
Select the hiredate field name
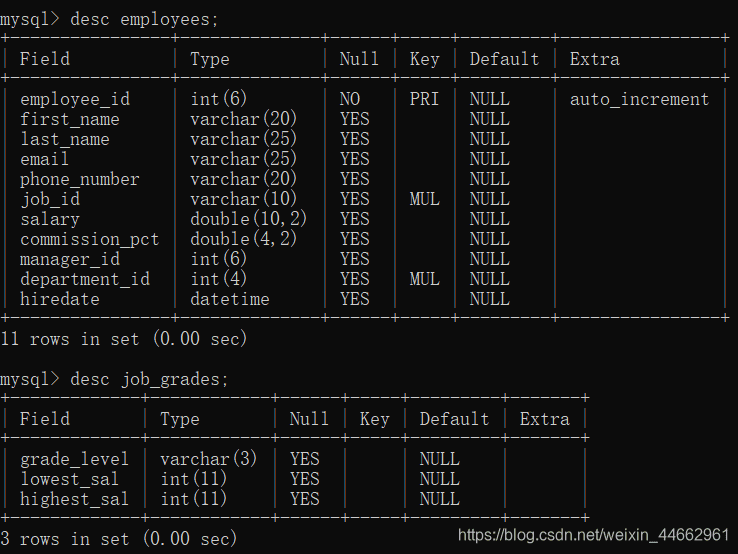point(60,299)
